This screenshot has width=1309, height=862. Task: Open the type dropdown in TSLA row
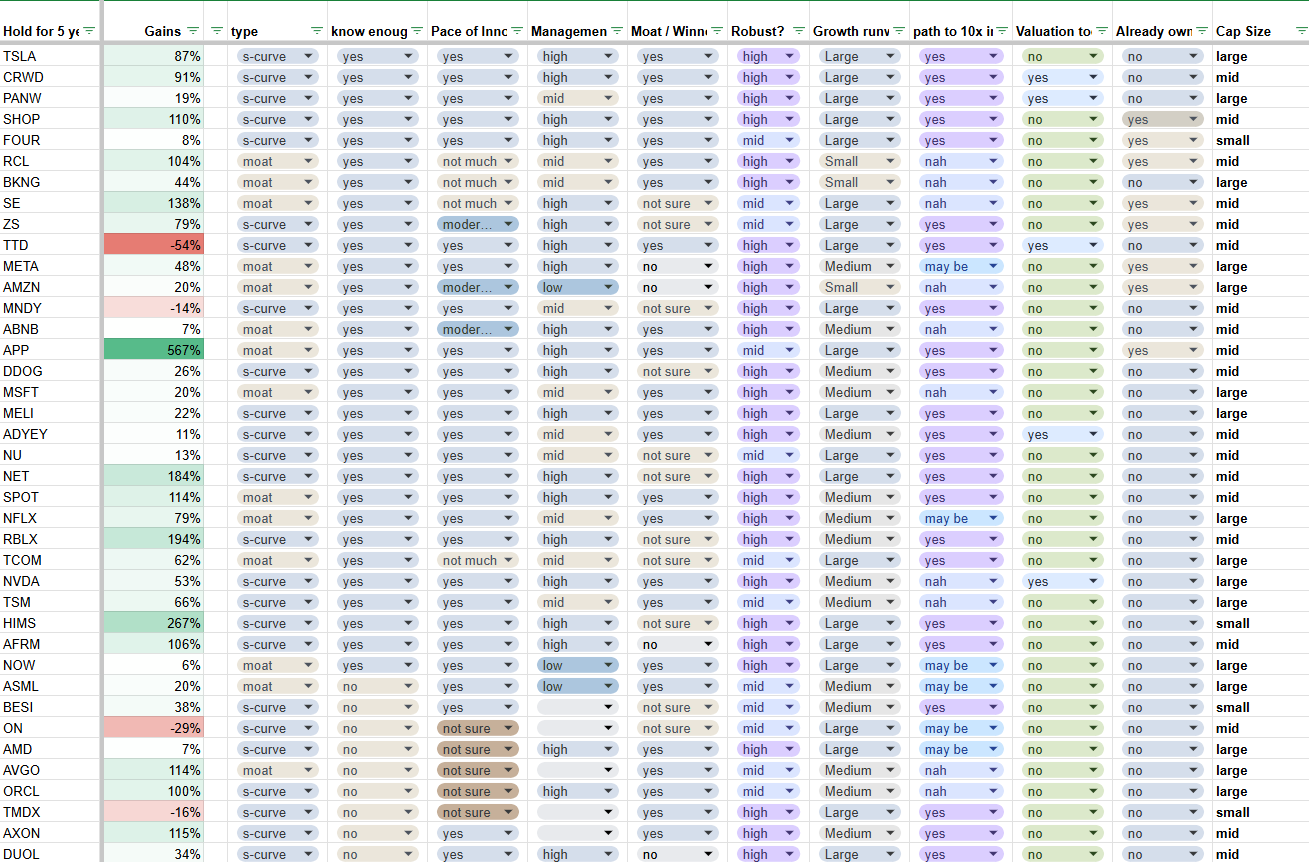[278, 56]
